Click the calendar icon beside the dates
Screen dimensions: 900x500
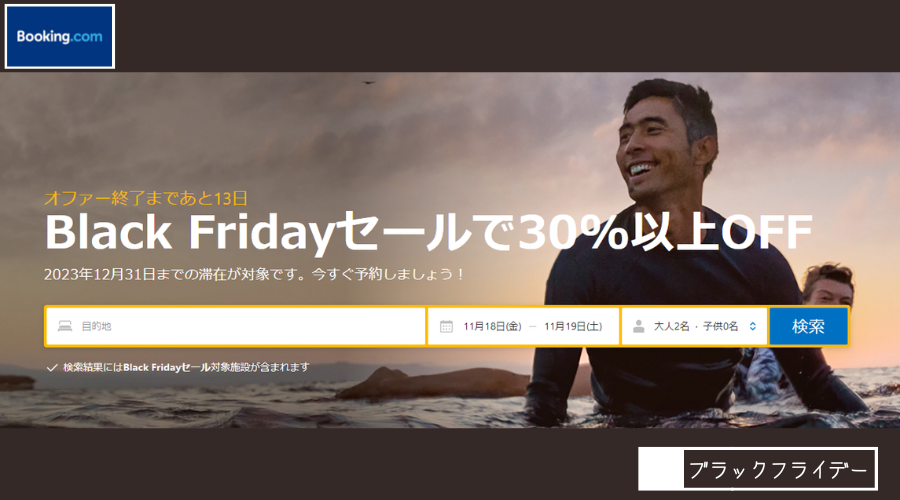446,327
